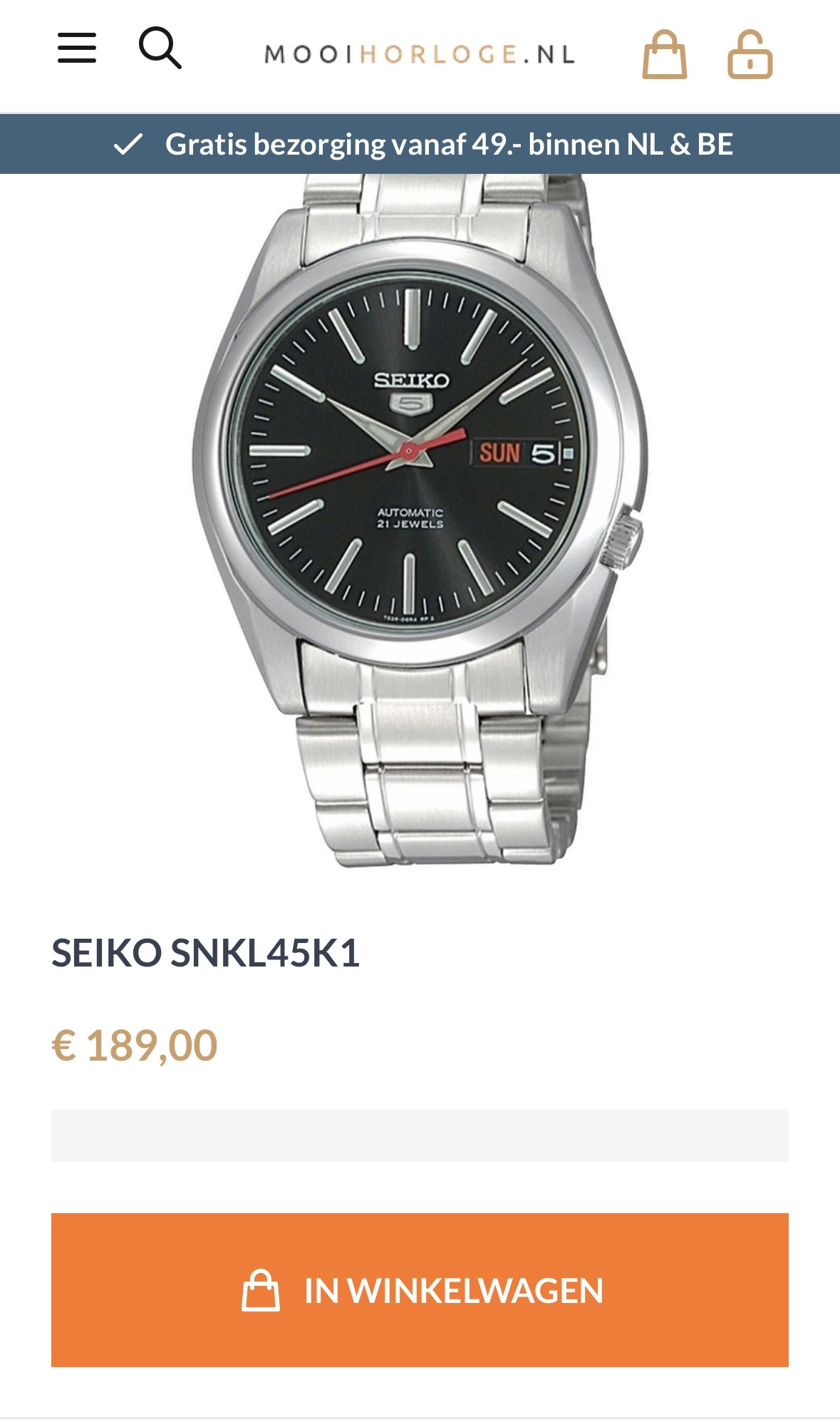840x1422 pixels.
Task: Open the hamburger navigation menu
Action: tap(77, 48)
